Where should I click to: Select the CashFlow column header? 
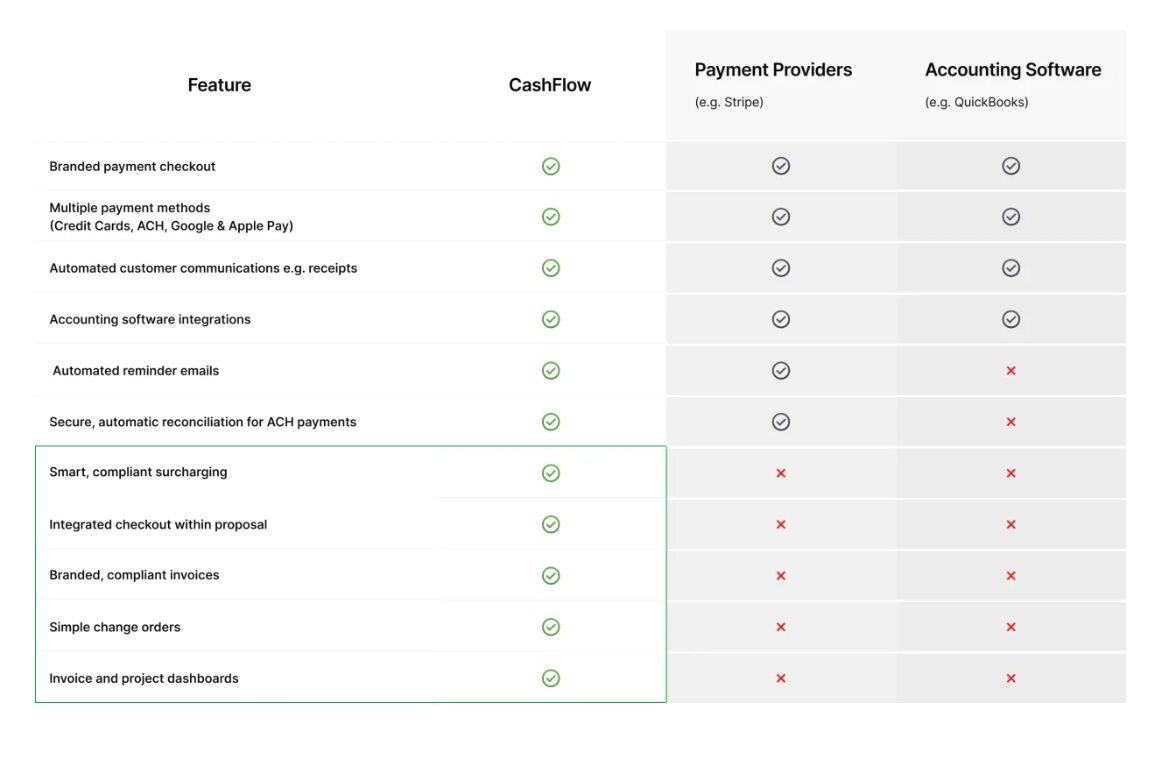tap(549, 85)
